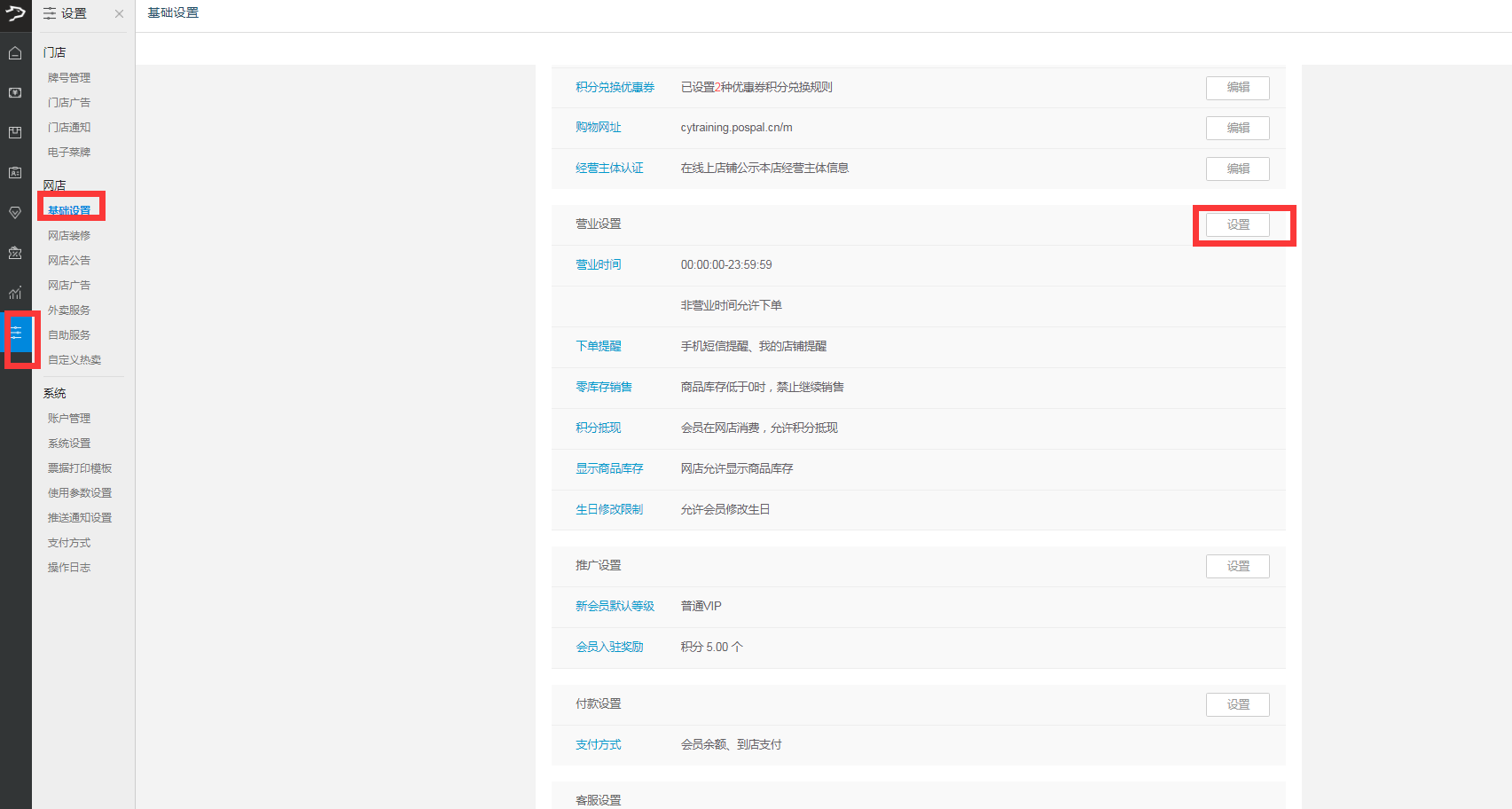Click the yen currency icon in sidebar

15,93
